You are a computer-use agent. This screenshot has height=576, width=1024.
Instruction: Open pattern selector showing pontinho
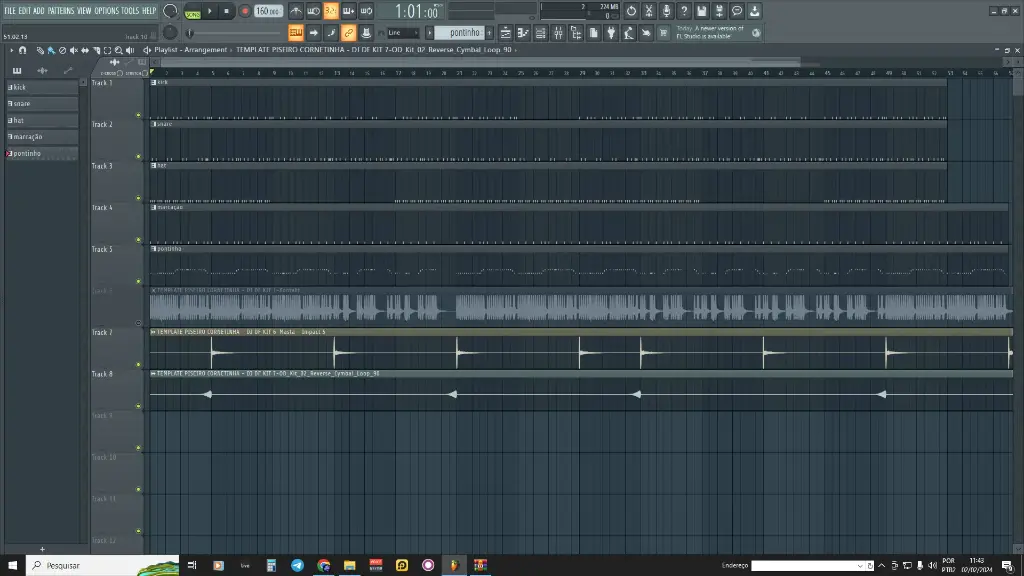pos(460,33)
